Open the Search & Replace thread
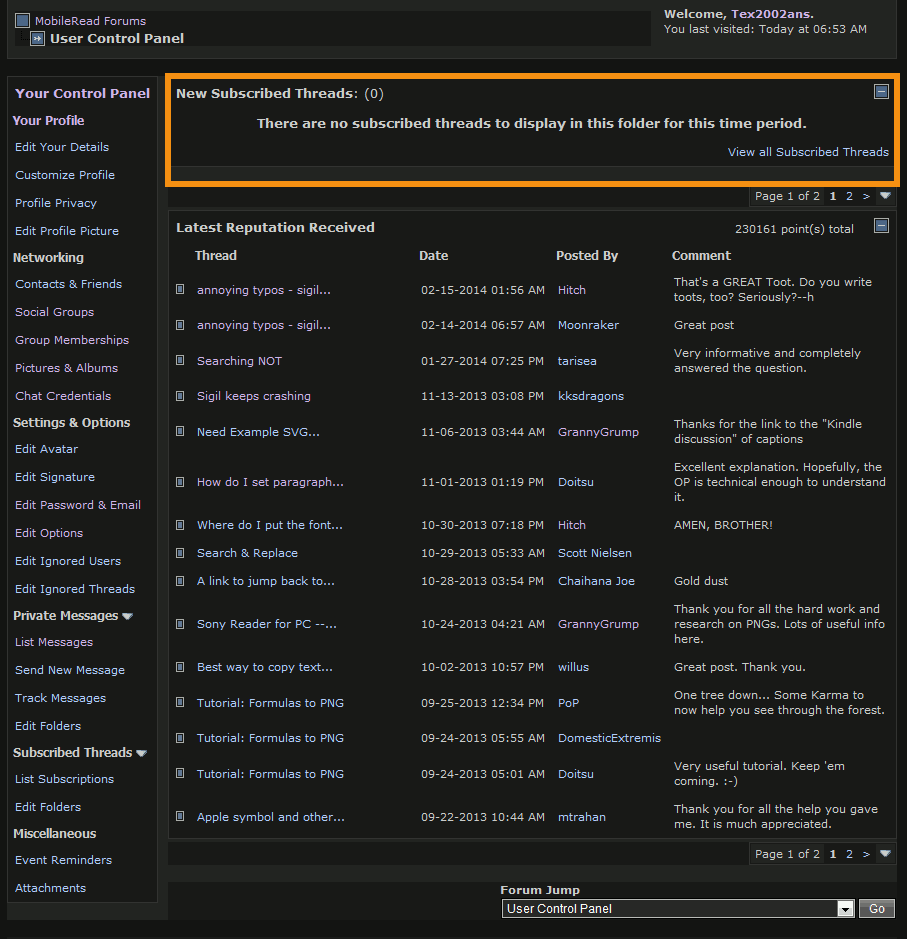The width and height of the screenshot is (907, 939). (x=247, y=553)
